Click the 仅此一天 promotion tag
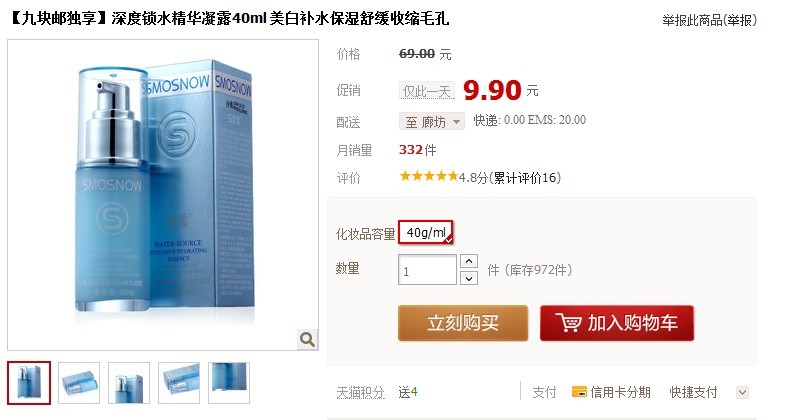Screen dimensions: 791x420 (x=427, y=91)
